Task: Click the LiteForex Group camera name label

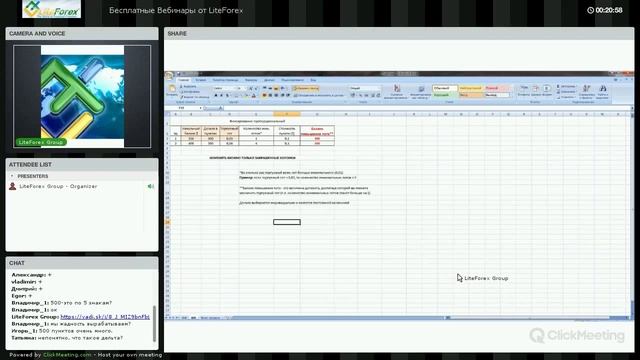Action: [x=41, y=142]
